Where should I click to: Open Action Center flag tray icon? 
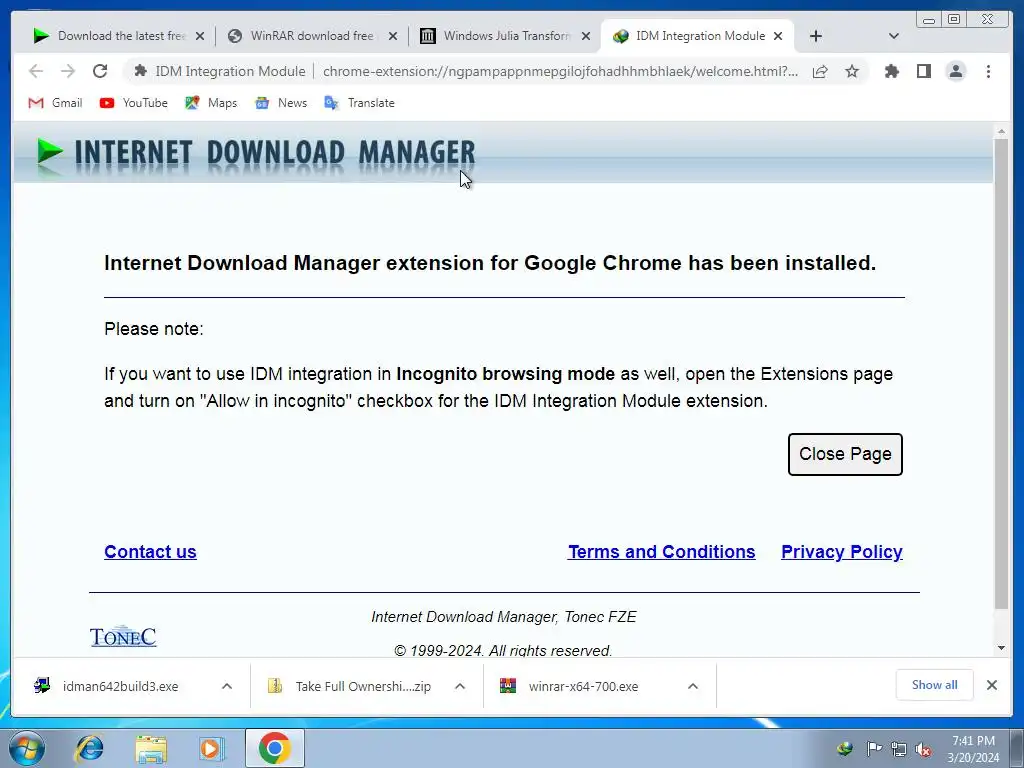tap(874, 749)
